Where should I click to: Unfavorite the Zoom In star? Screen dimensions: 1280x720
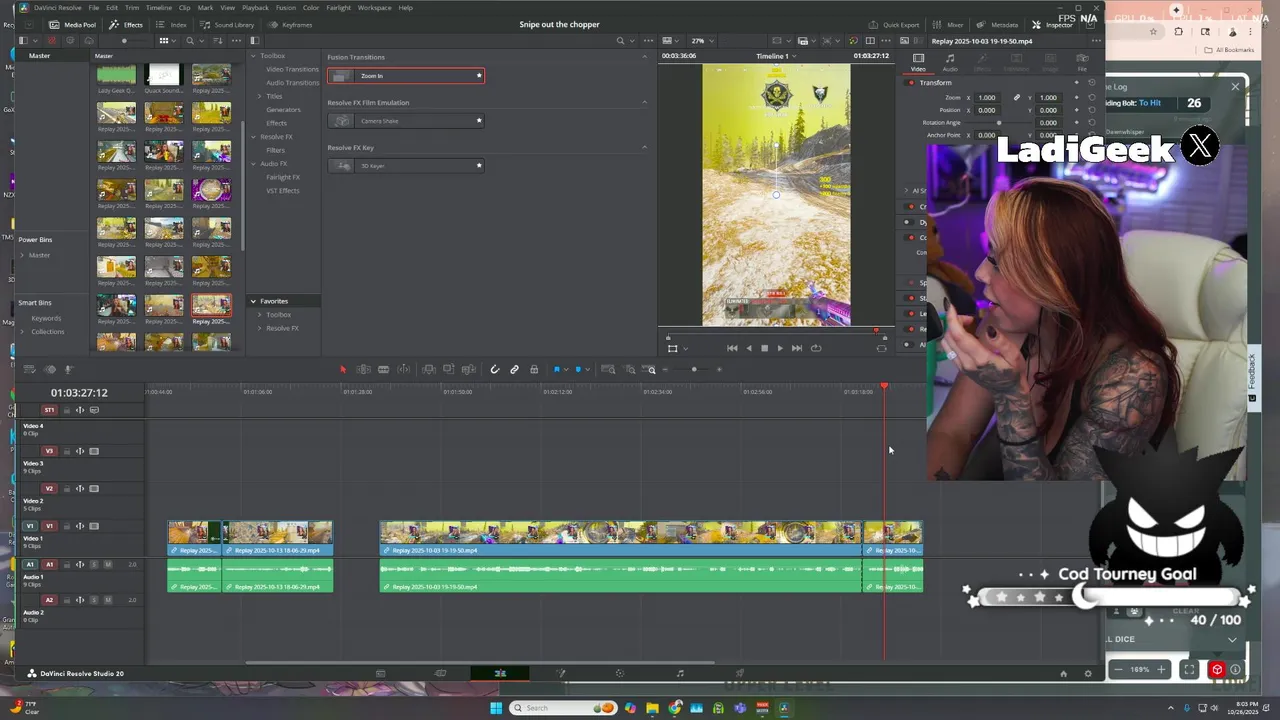pyautogui.click(x=479, y=76)
